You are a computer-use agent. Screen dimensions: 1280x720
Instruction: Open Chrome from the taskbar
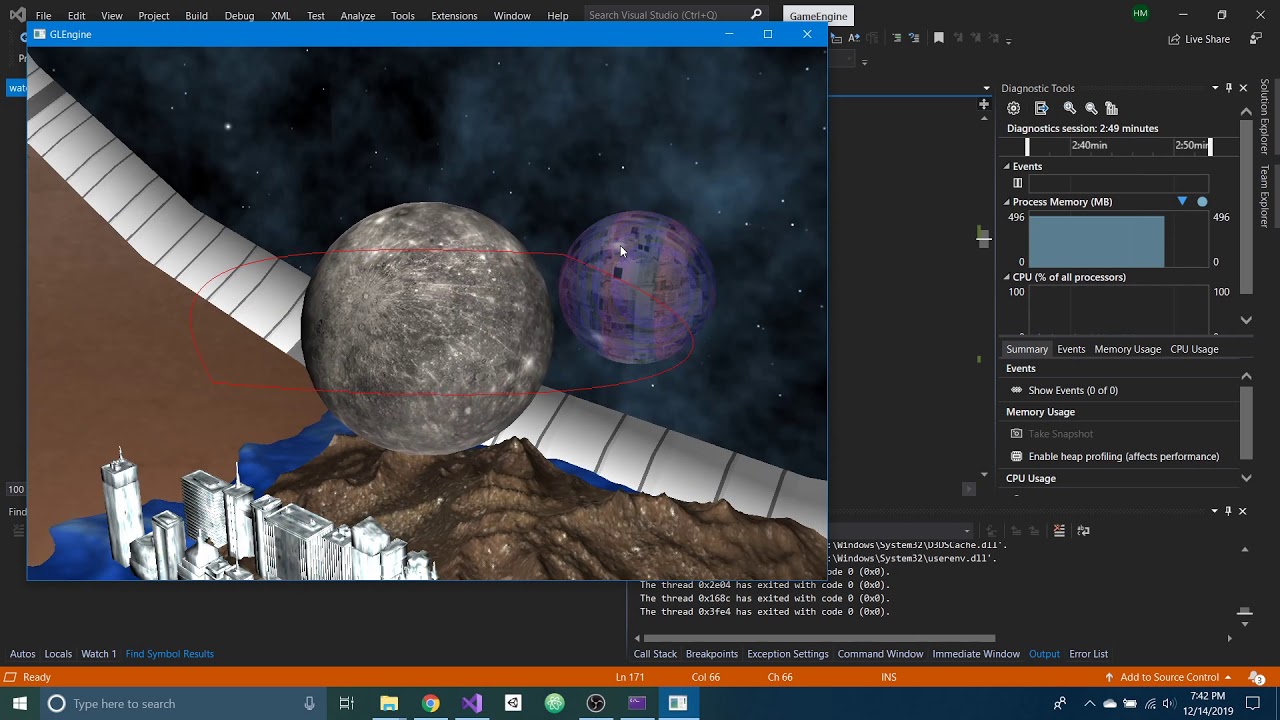click(x=430, y=703)
